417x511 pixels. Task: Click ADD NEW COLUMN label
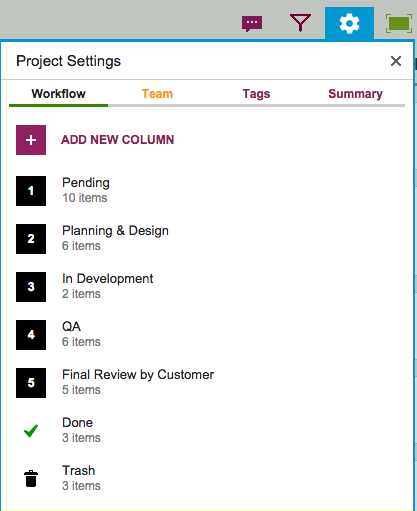tap(118, 140)
